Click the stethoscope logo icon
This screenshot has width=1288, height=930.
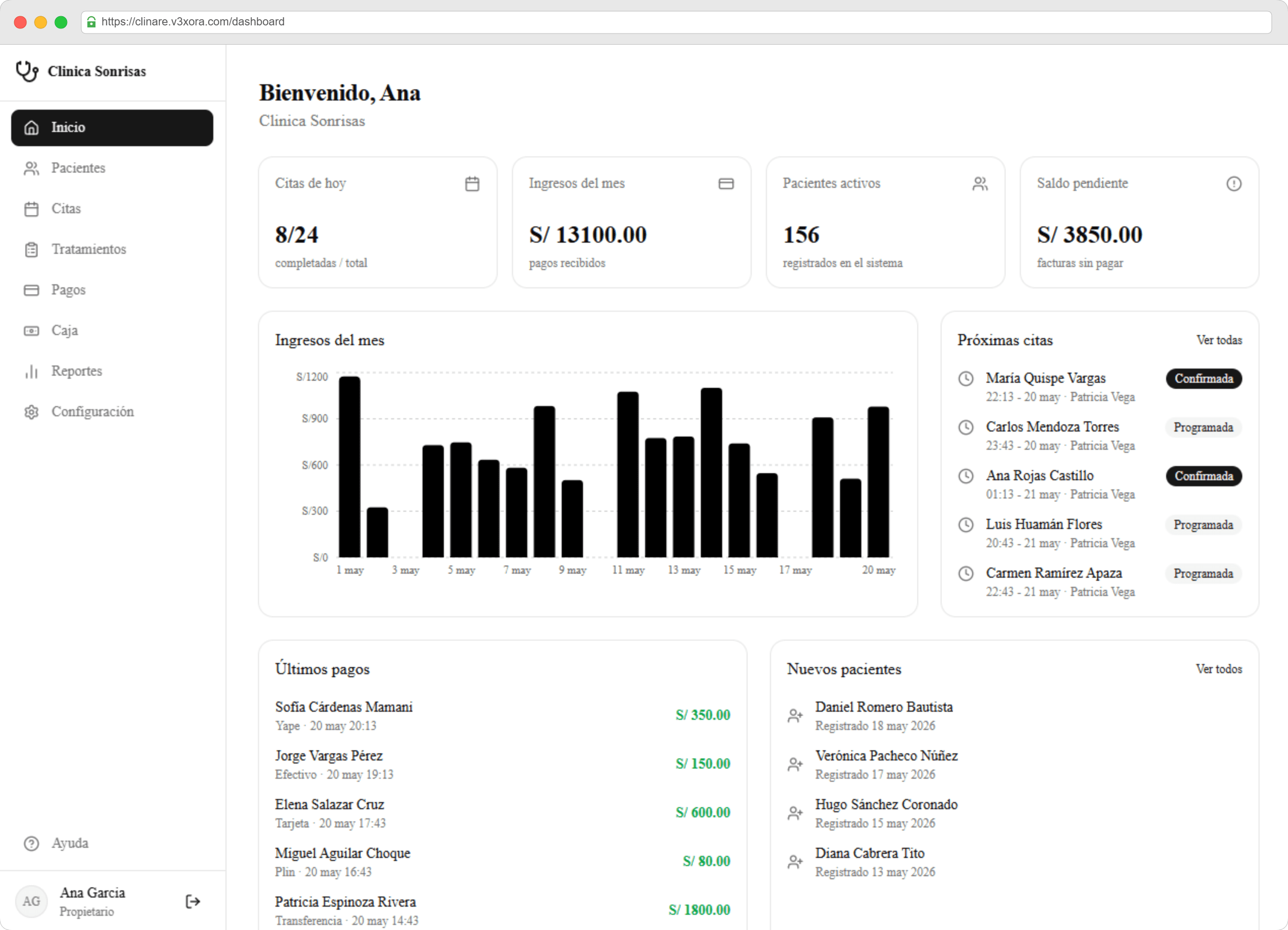27,72
